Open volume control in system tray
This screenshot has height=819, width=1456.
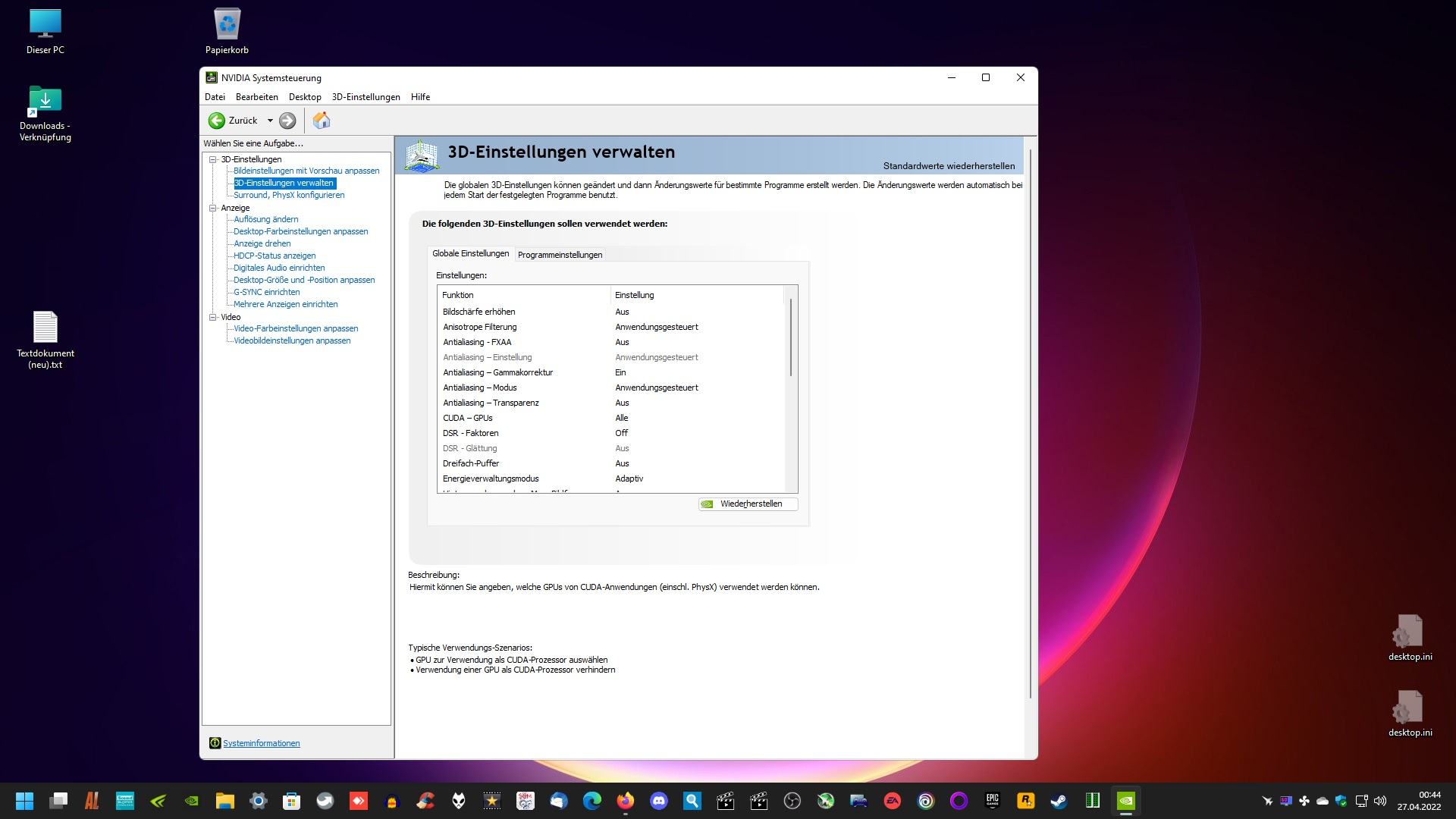pyautogui.click(x=1380, y=801)
